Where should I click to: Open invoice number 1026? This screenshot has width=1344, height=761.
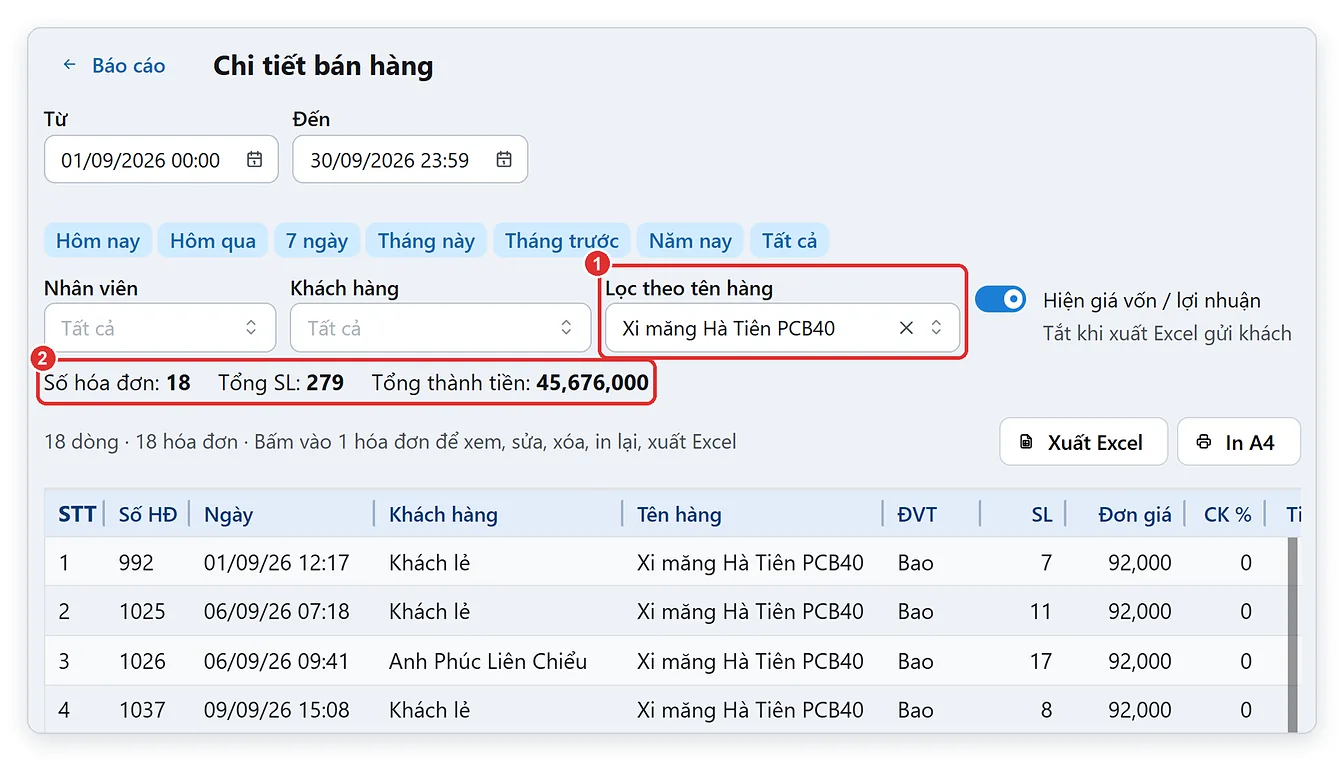coord(142,661)
